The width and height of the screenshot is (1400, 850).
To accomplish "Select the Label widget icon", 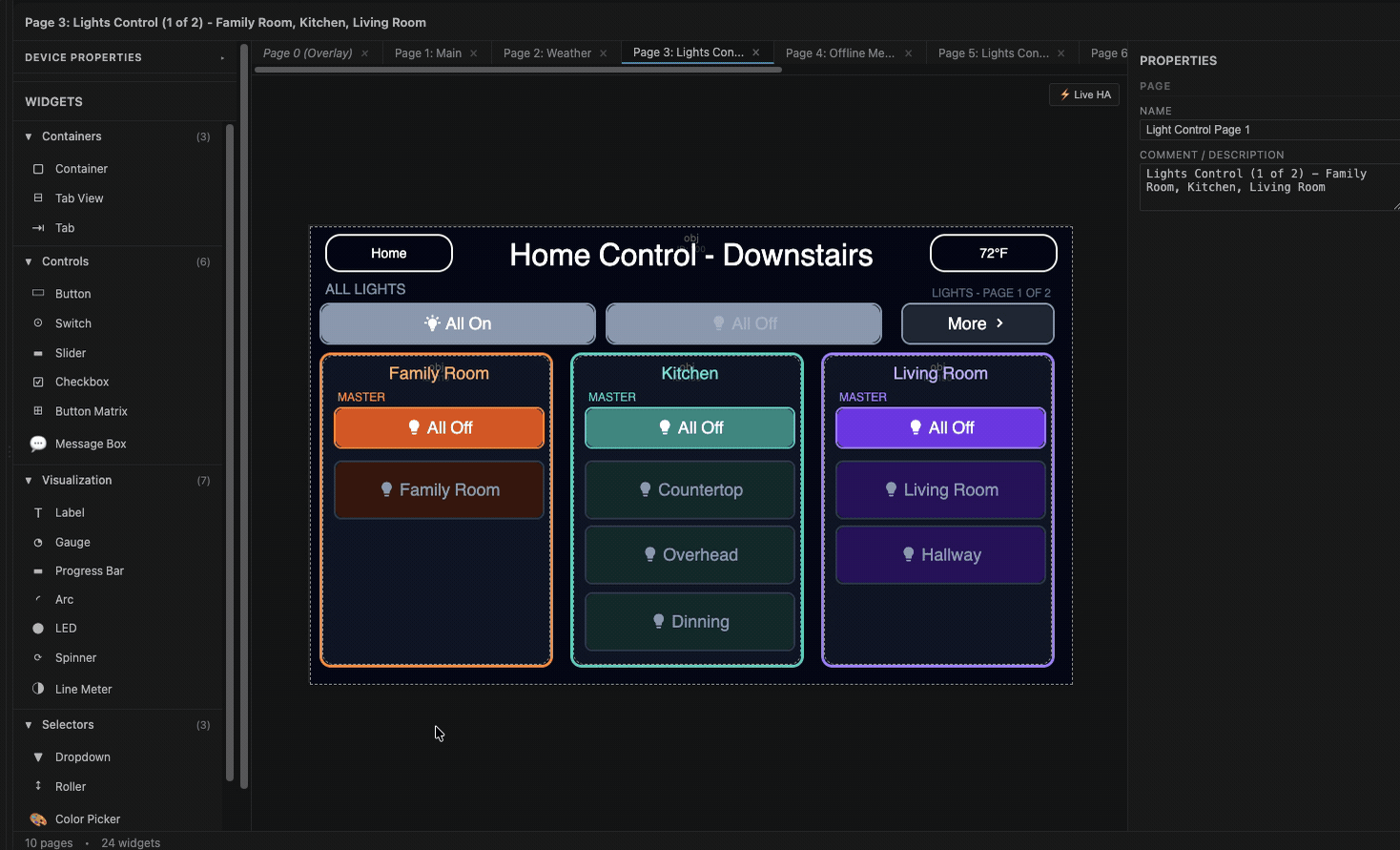I will [38, 512].
